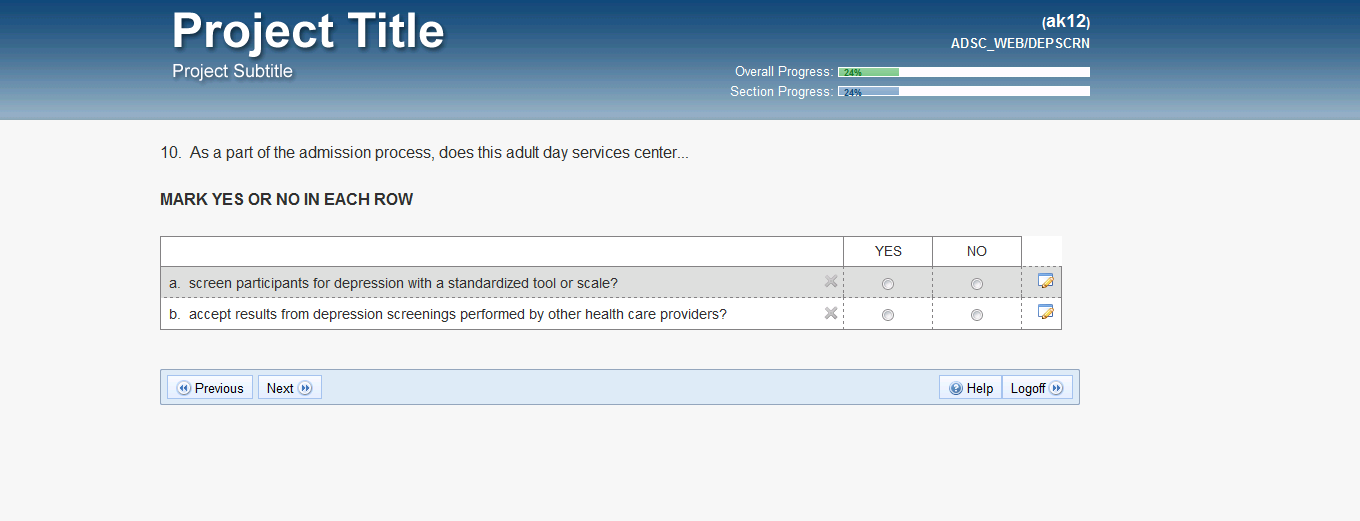The height and width of the screenshot is (521, 1360).
Task: Open the comment note icon for row a
Action: 1045,281
